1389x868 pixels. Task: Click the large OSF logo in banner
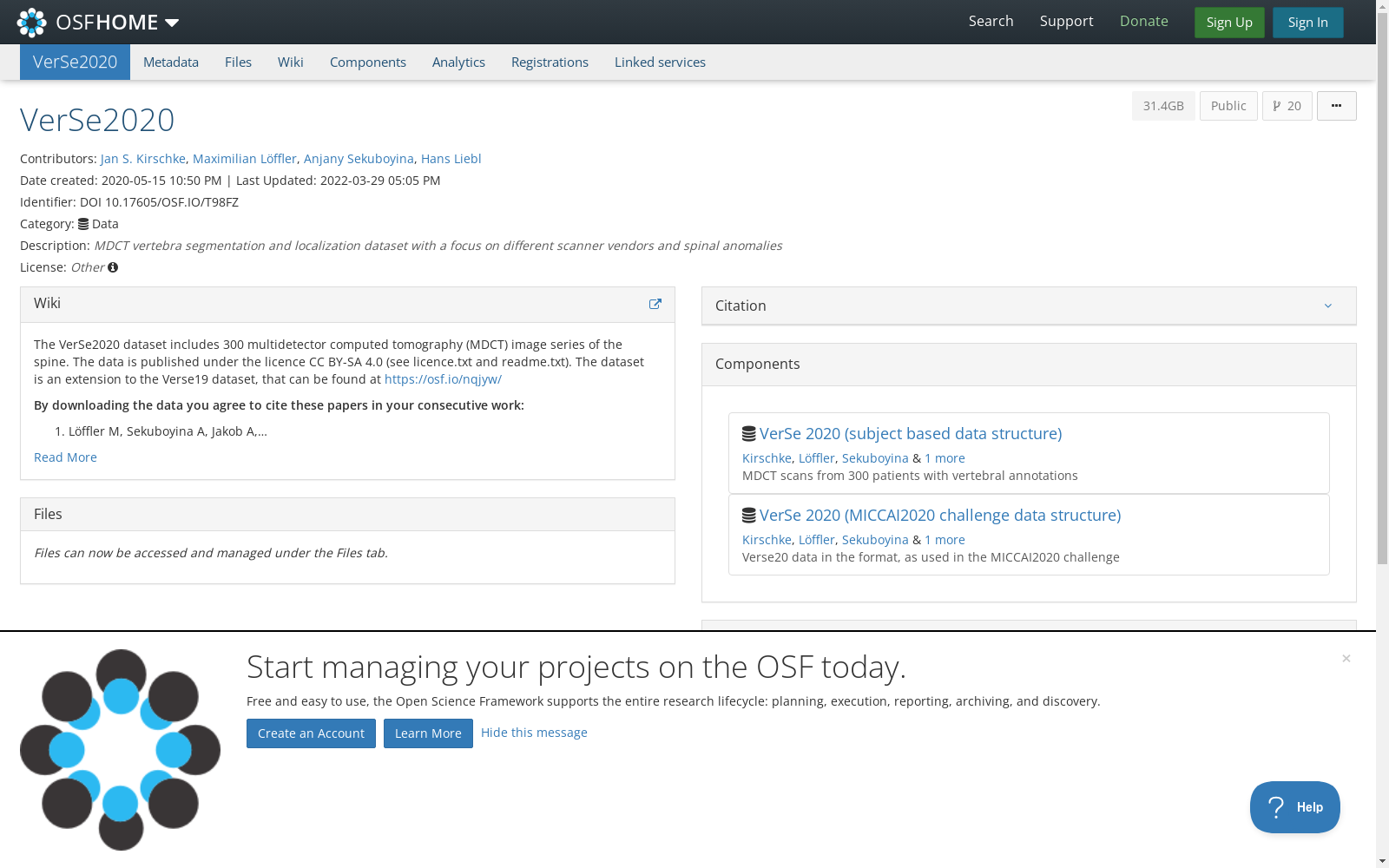coord(120,750)
